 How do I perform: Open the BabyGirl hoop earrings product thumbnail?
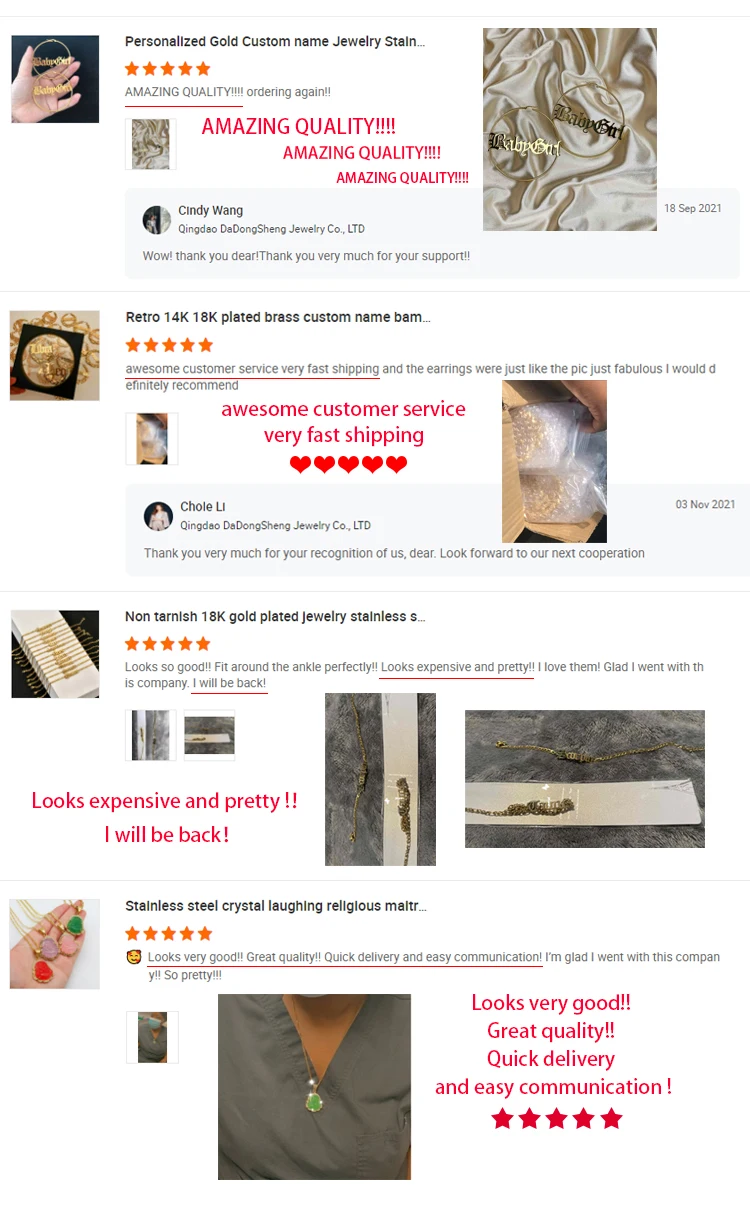click(x=55, y=79)
